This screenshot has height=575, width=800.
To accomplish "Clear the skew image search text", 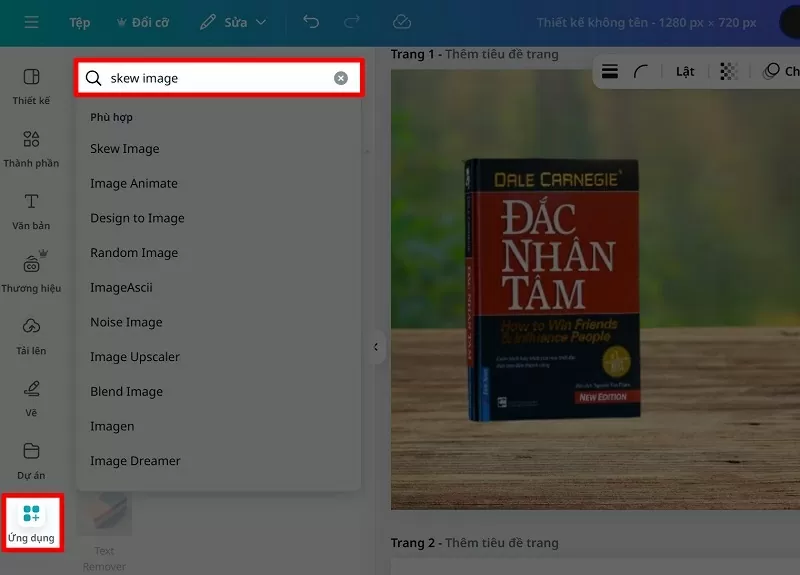I will 341,78.
